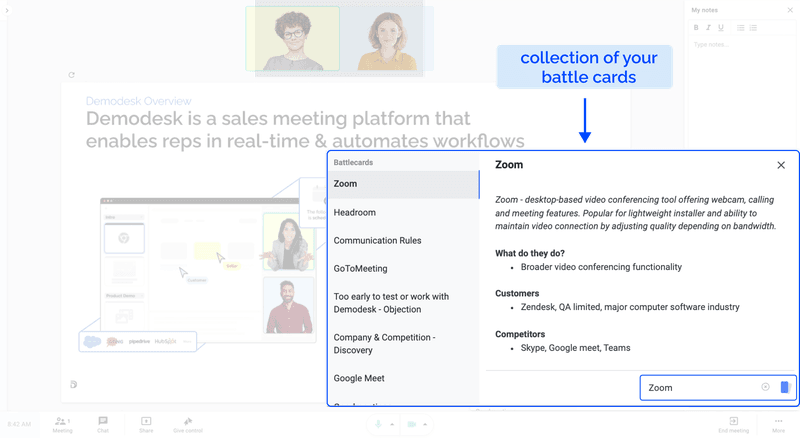Image resolution: width=800 pixels, height=438 pixels.
Task: Open the More options menu
Action: (x=778, y=424)
